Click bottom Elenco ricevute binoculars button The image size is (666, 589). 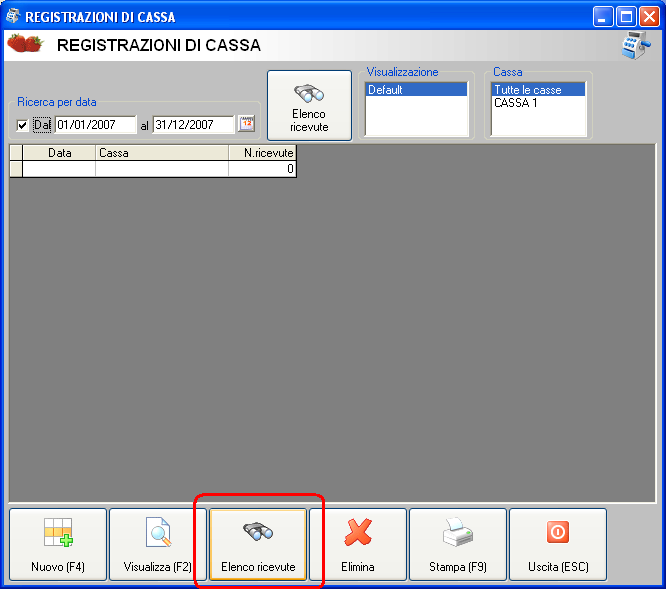pos(258,544)
